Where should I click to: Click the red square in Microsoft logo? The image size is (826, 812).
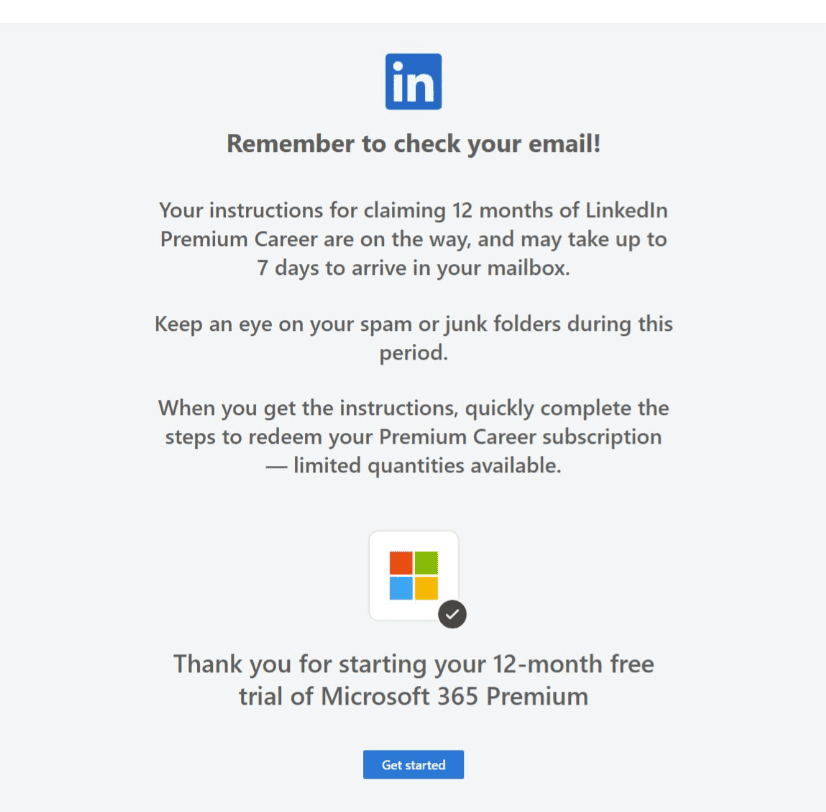(401, 563)
